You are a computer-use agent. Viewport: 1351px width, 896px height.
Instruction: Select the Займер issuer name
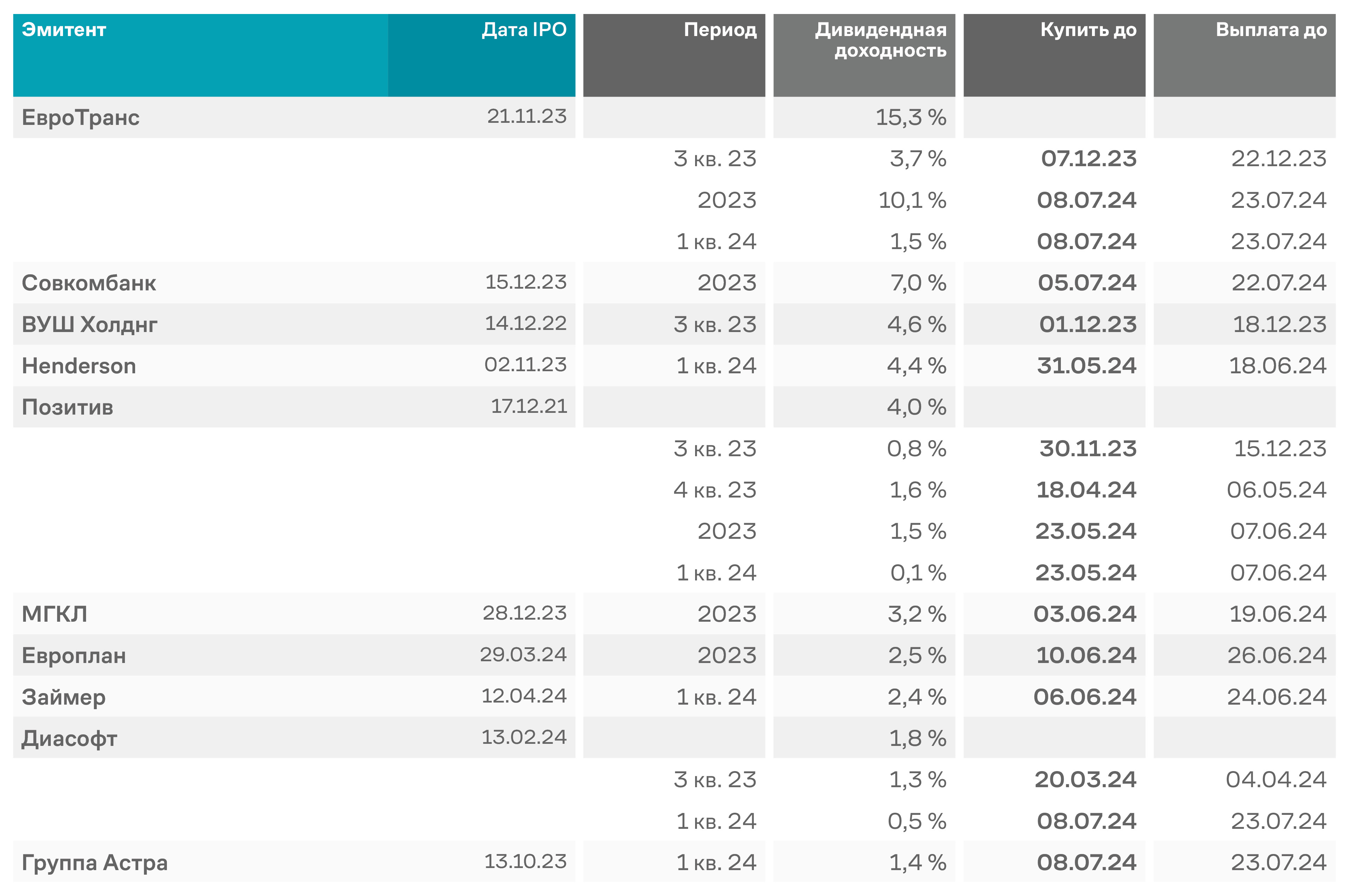63,697
